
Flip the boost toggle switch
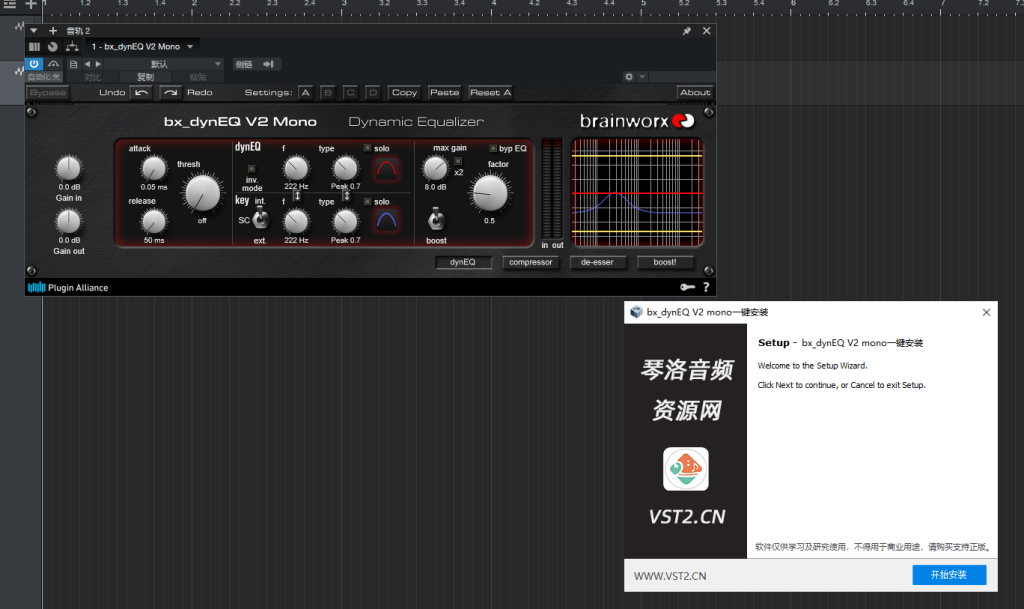tap(436, 219)
